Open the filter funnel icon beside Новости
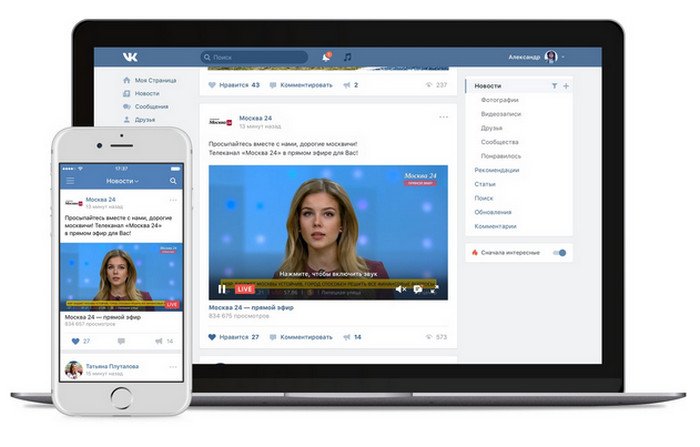The image size is (700, 447). pyautogui.click(x=554, y=86)
